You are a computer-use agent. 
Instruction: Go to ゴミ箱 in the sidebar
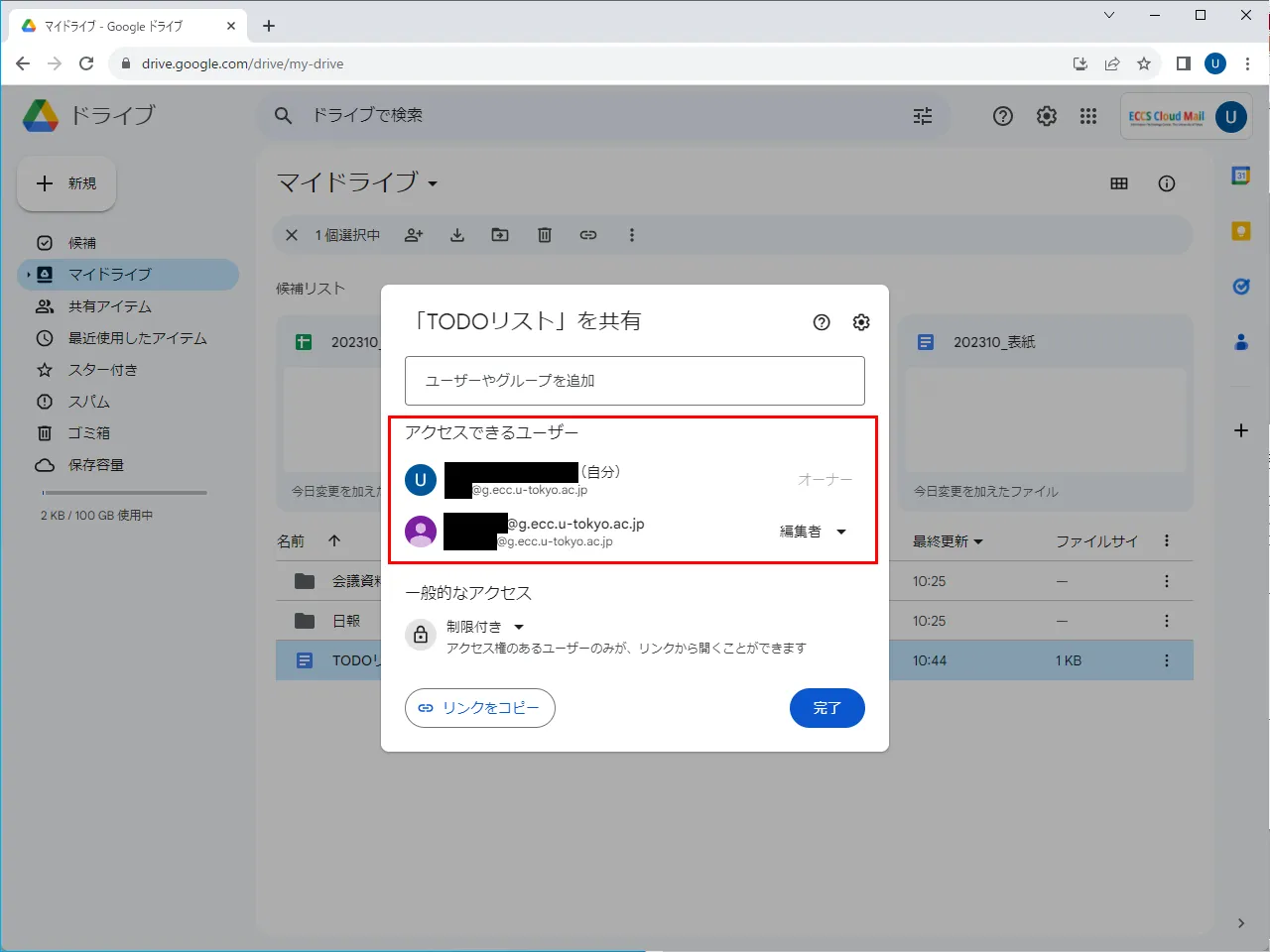tap(88, 433)
